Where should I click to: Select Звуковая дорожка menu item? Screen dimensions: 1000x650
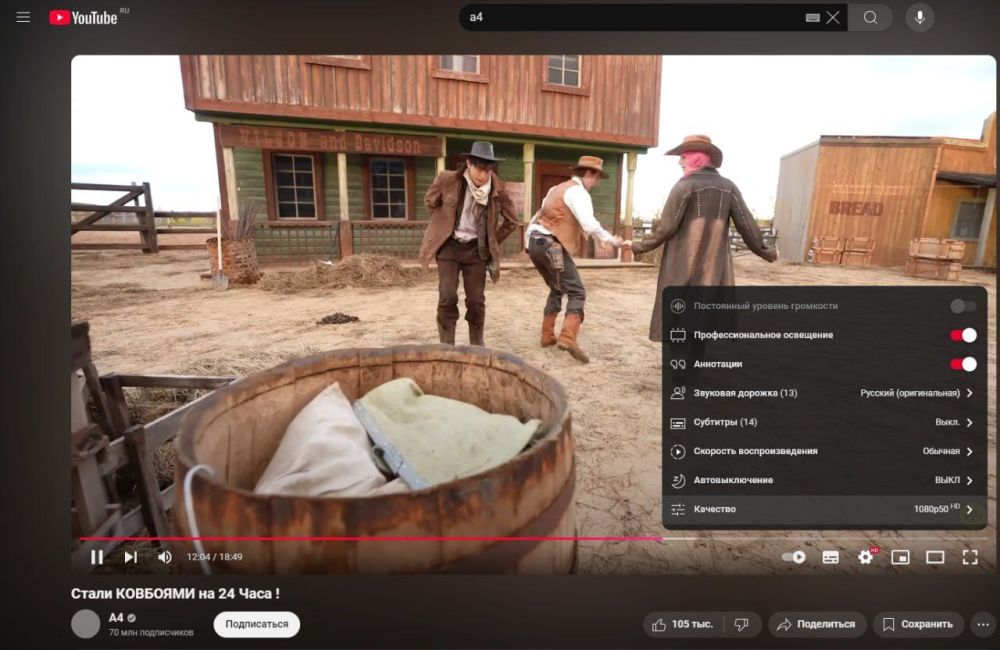[823, 393]
